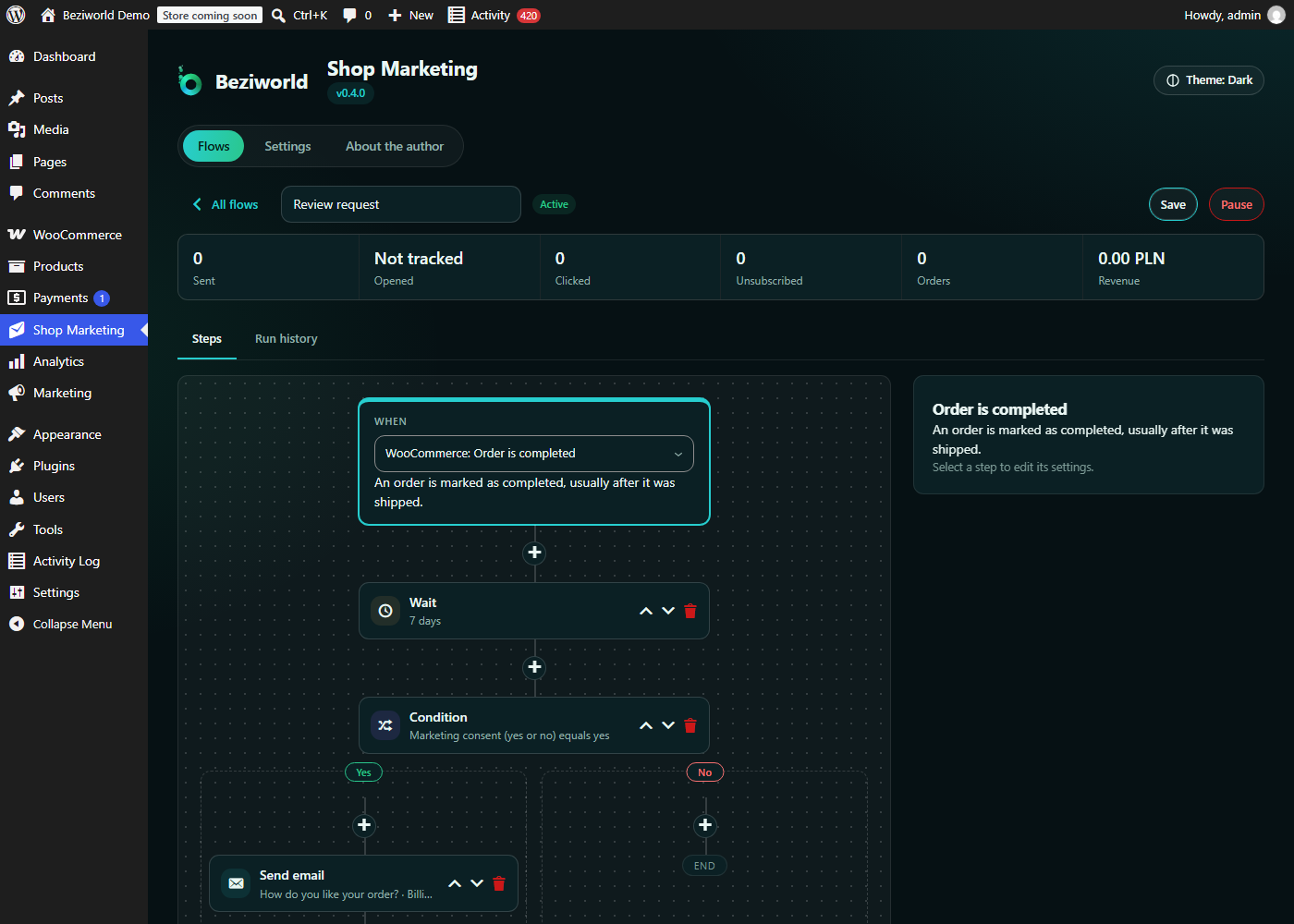
Task: Pause the Review request flow
Action: click(1237, 204)
